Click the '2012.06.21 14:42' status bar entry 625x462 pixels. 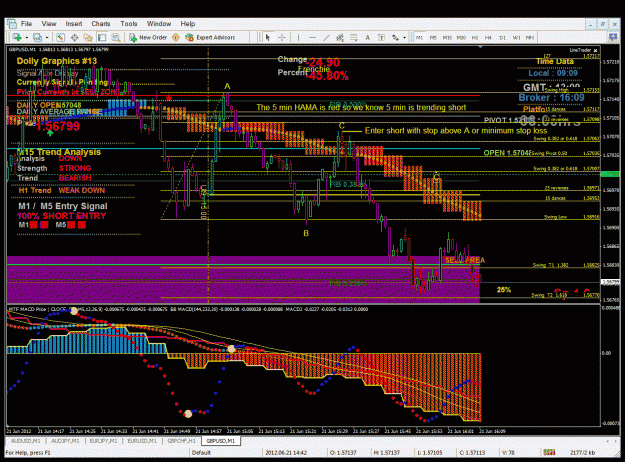[x=286, y=452]
